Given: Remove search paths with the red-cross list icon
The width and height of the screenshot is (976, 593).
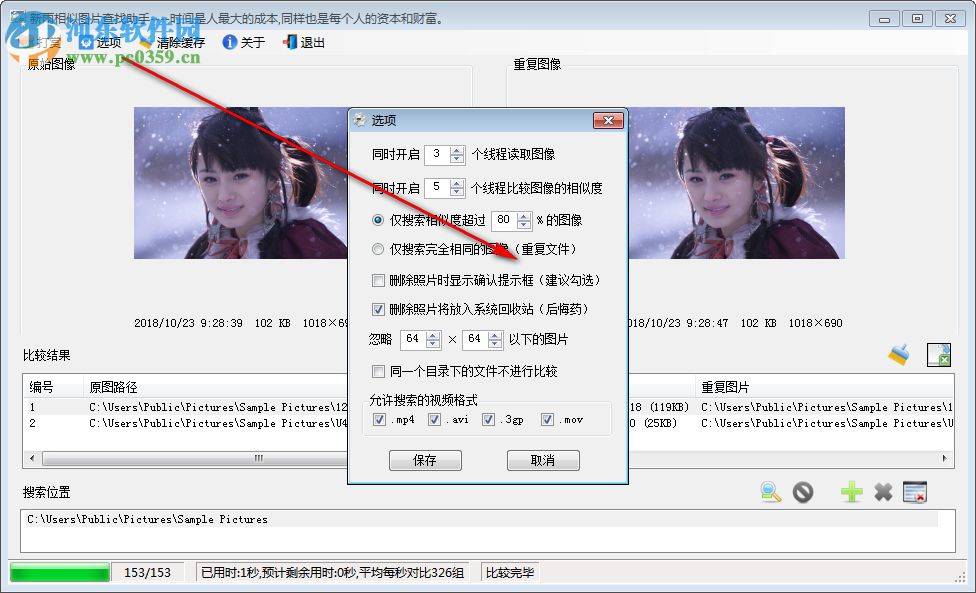Looking at the screenshot, I should coord(913,491).
